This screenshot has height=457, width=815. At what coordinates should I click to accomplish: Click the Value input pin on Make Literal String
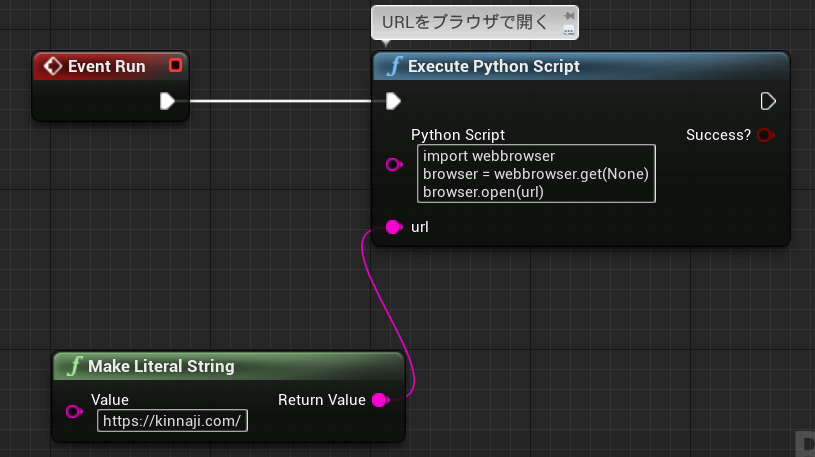click(x=74, y=412)
